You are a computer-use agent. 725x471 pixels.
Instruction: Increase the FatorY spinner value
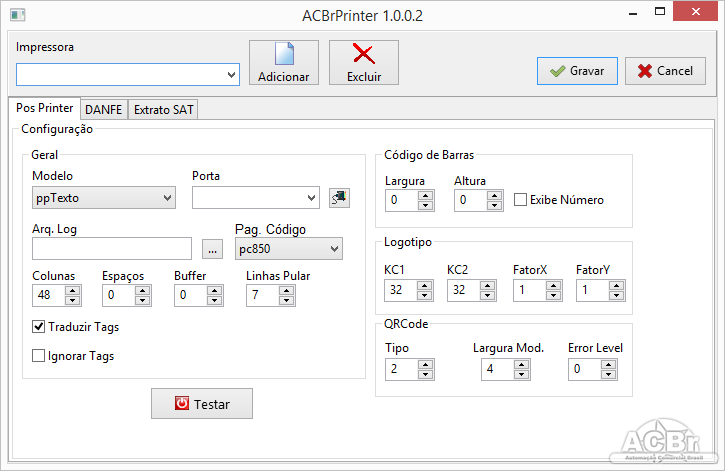[x=616, y=285]
